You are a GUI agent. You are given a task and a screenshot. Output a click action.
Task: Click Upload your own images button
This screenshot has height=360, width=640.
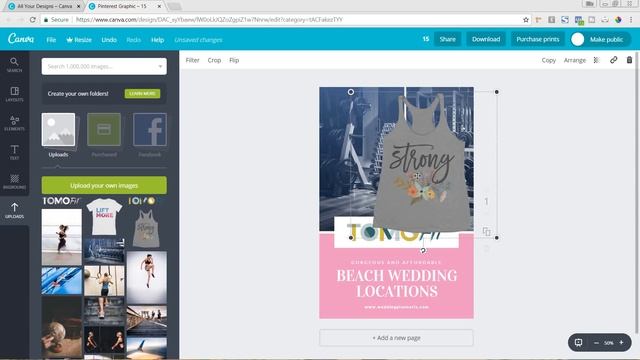pyautogui.click(x=104, y=185)
